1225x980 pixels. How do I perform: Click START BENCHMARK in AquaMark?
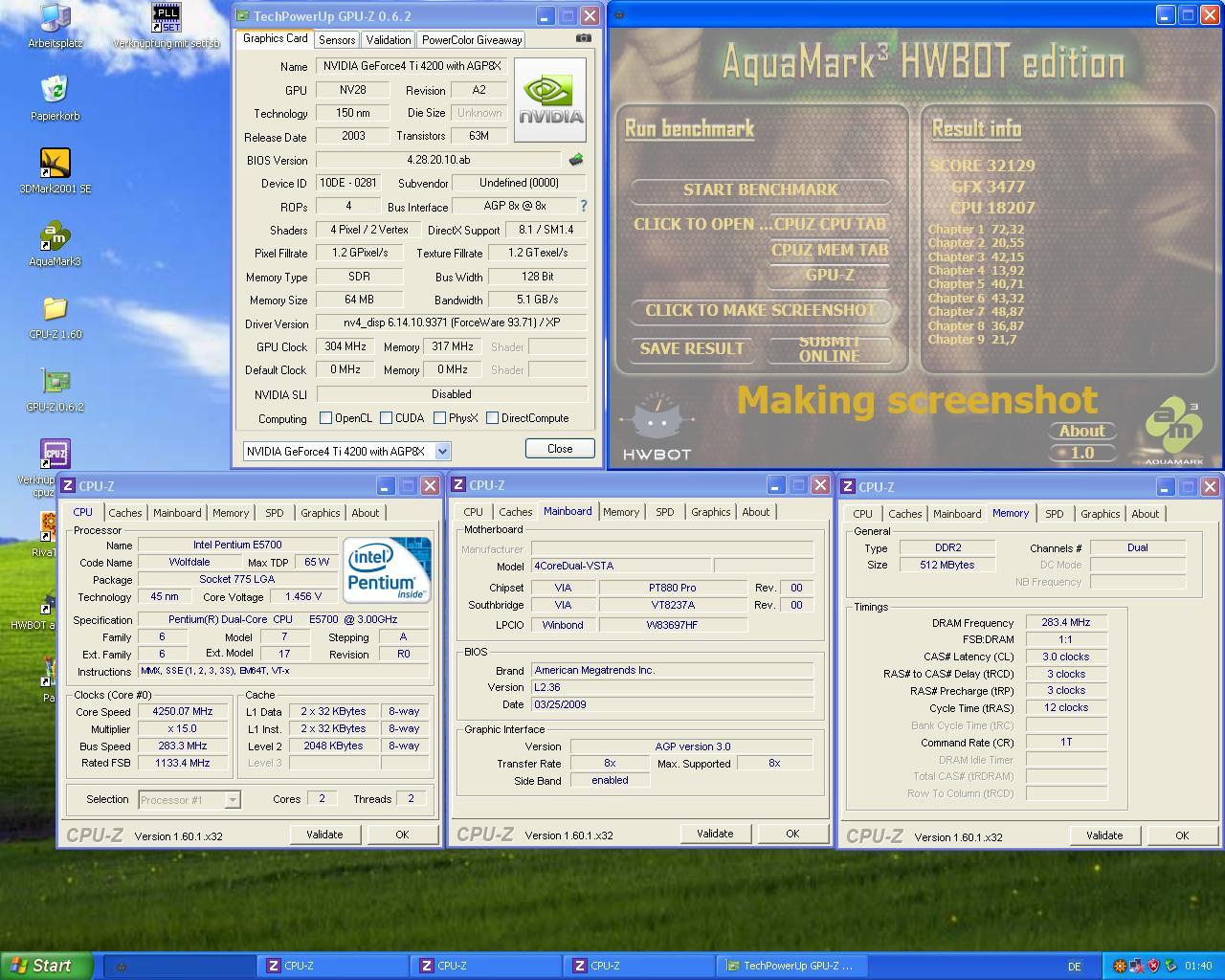761,189
